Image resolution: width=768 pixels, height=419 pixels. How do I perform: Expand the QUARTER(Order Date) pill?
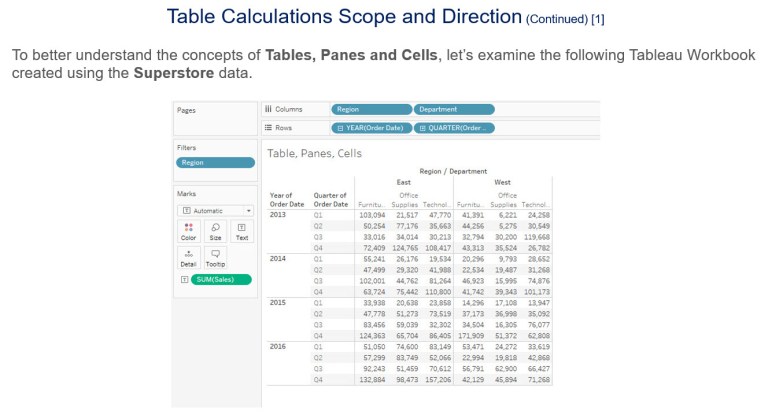click(x=423, y=128)
